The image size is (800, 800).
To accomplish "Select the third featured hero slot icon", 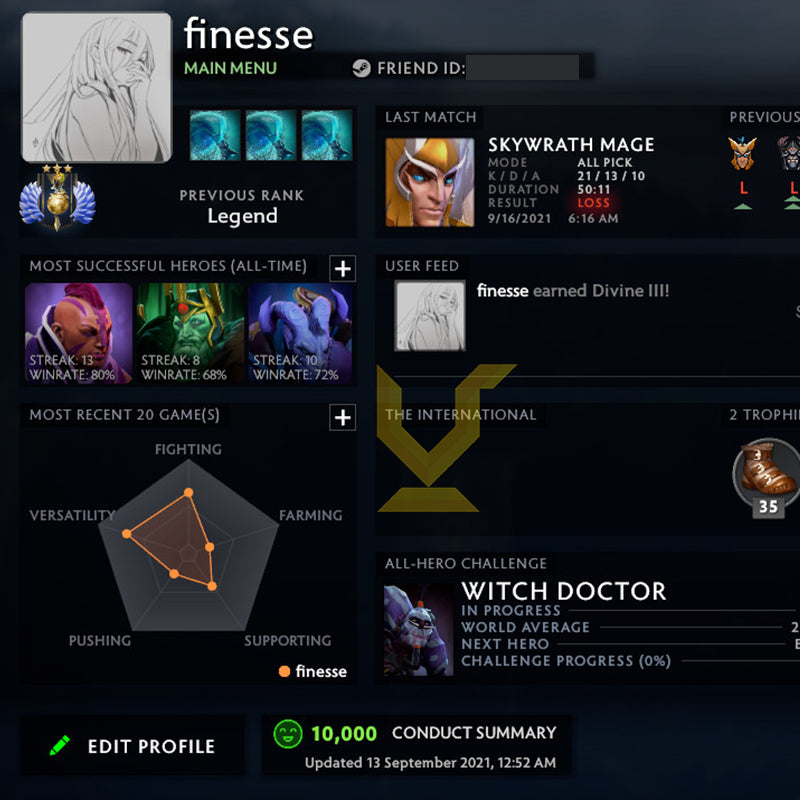I will (x=327, y=135).
